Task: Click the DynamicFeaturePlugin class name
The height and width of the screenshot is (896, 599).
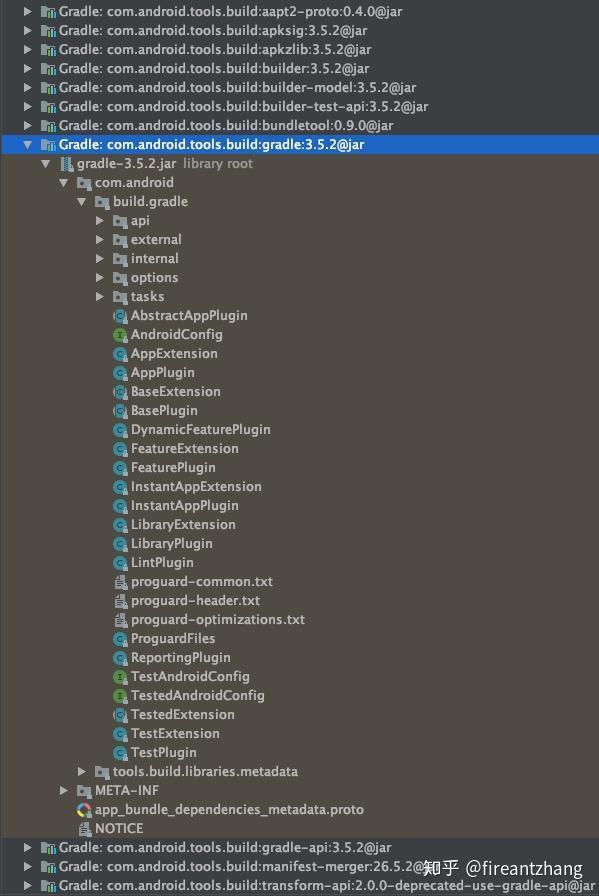Action: click(201, 430)
